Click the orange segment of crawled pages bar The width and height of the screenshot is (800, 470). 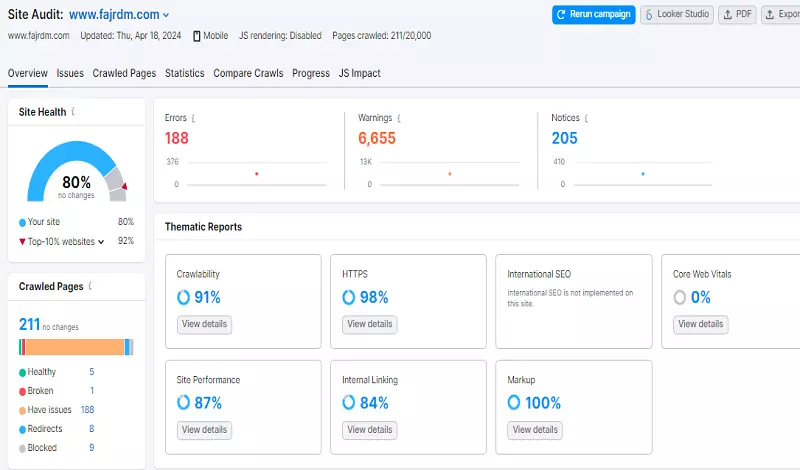tap(74, 347)
